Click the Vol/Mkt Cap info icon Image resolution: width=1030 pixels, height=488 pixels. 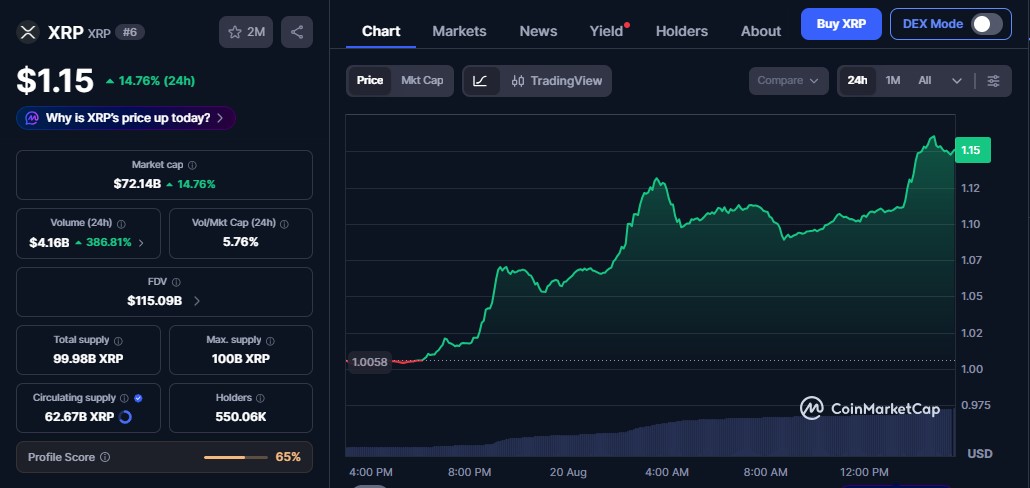point(284,224)
